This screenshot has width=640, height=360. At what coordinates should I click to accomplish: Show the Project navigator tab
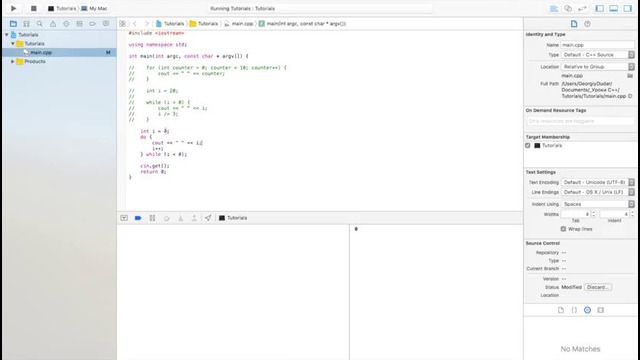13,24
